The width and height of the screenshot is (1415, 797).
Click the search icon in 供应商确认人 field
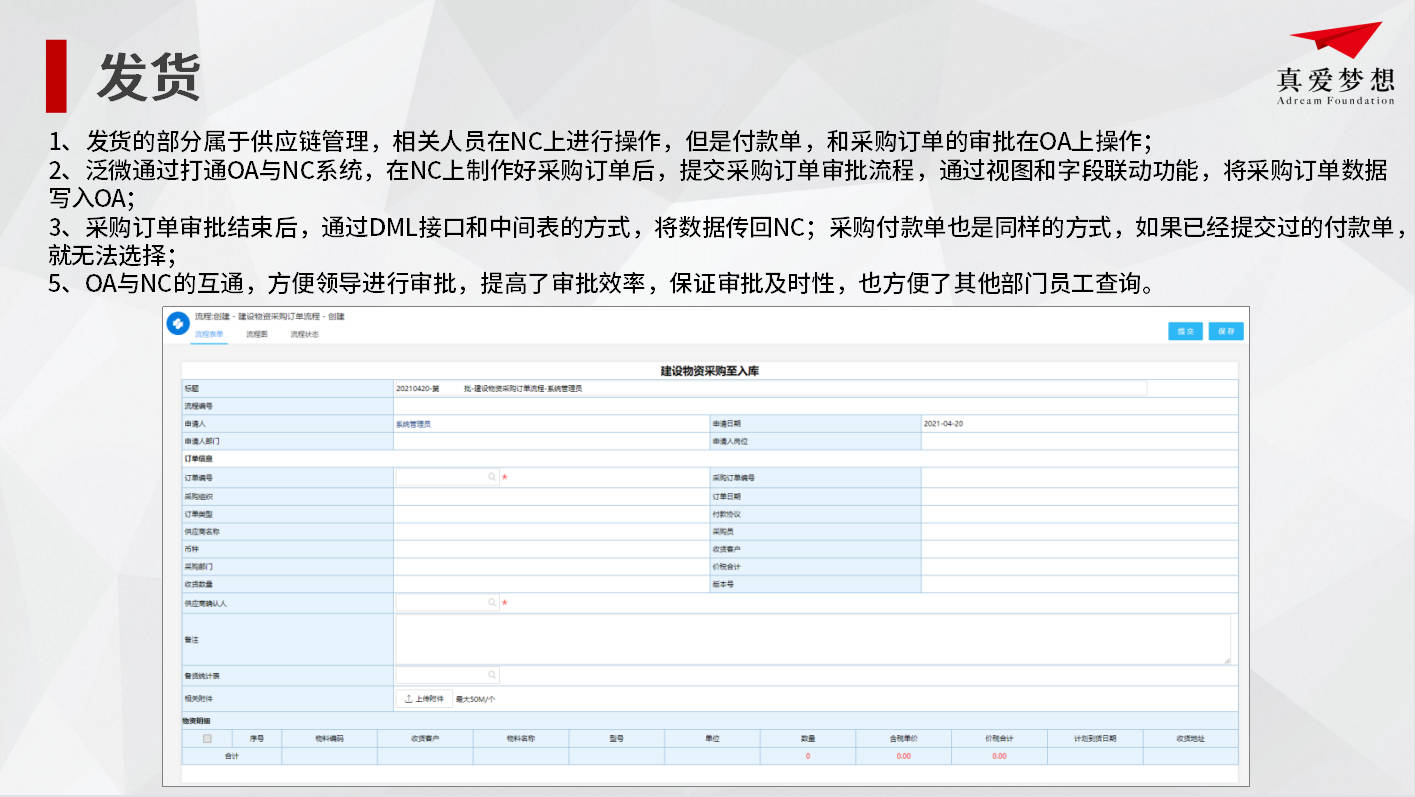(492, 603)
